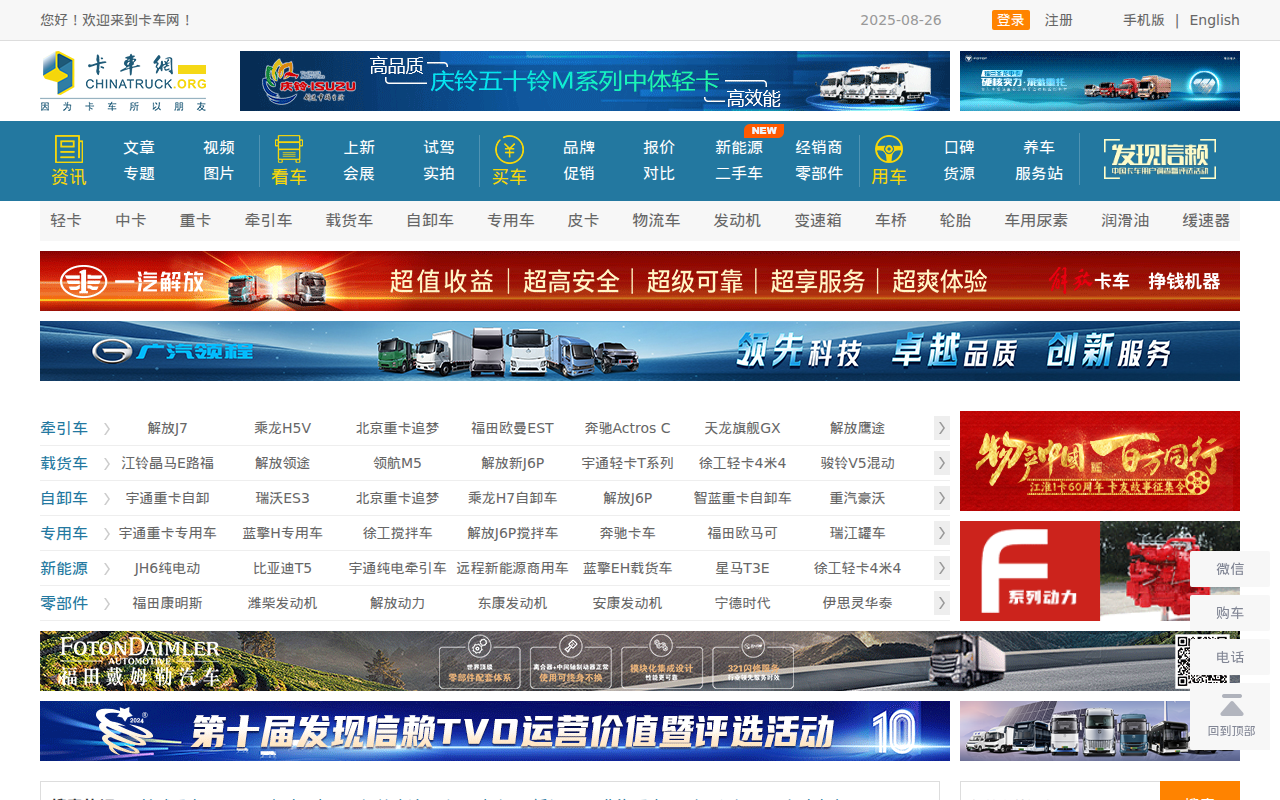Click the 伊思灵华泰 link
The height and width of the screenshot is (800, 1280).
(857, 603)
